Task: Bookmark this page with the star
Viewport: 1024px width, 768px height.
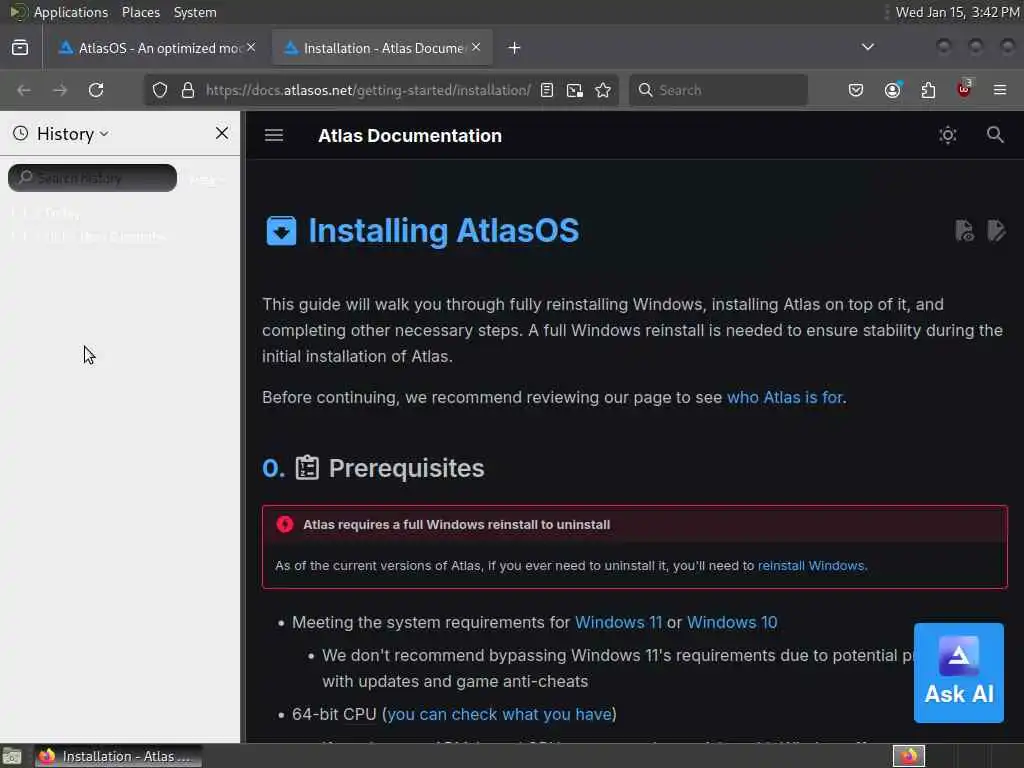Action: [x=603, y=90]
